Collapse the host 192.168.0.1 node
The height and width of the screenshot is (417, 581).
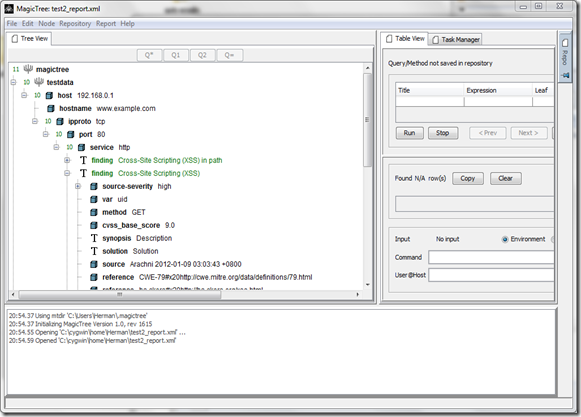[x=24, y=95]
